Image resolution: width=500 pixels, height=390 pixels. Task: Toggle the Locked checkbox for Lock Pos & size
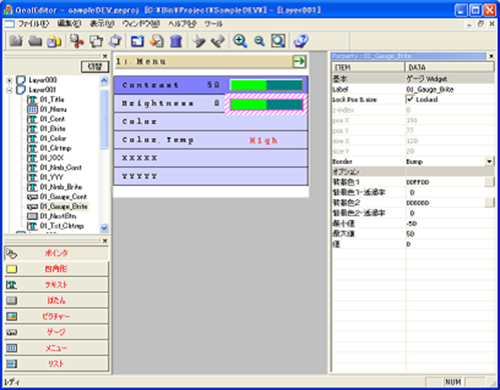(410, 99)
